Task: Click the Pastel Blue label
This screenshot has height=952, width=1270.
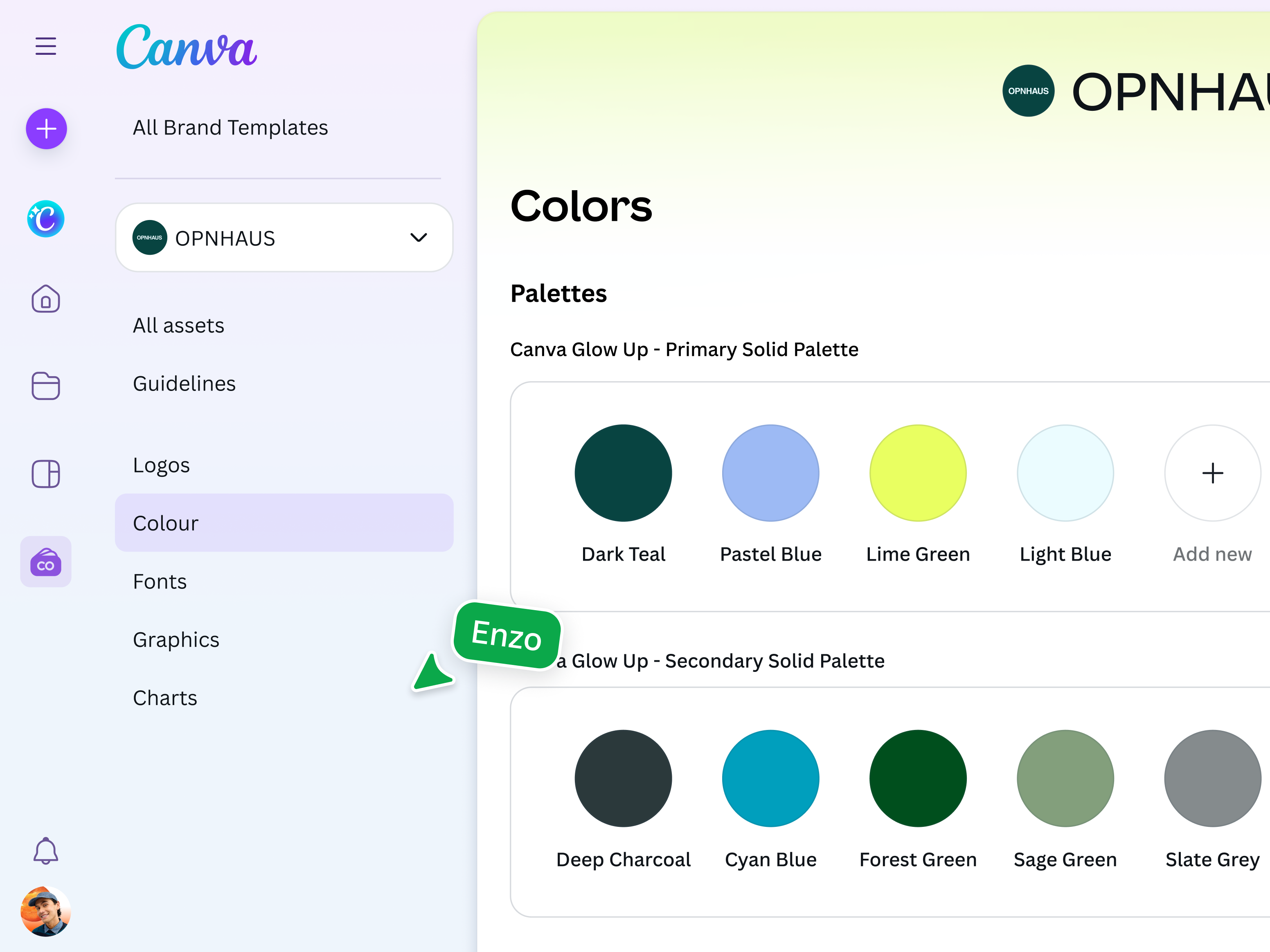Action: pos(771,554)
